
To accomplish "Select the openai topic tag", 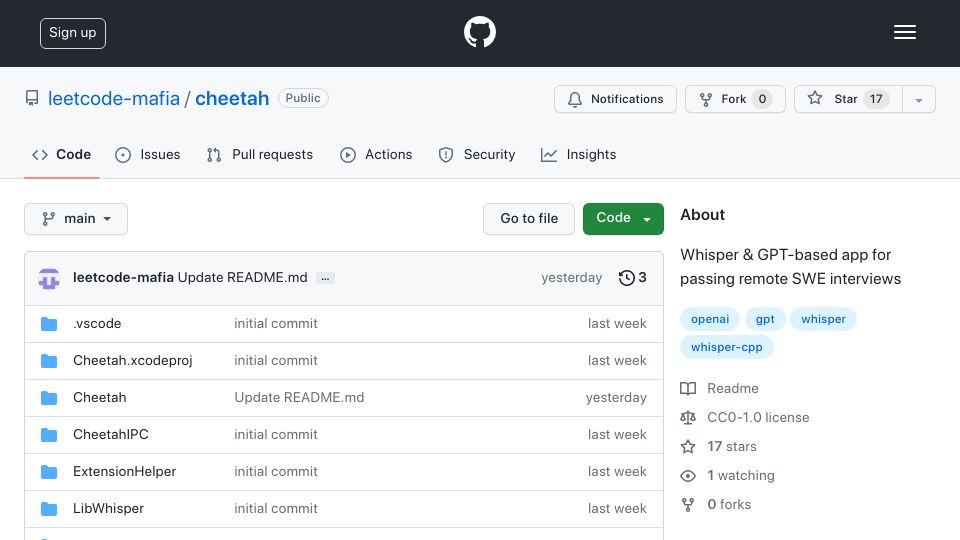I will point(710,319).
